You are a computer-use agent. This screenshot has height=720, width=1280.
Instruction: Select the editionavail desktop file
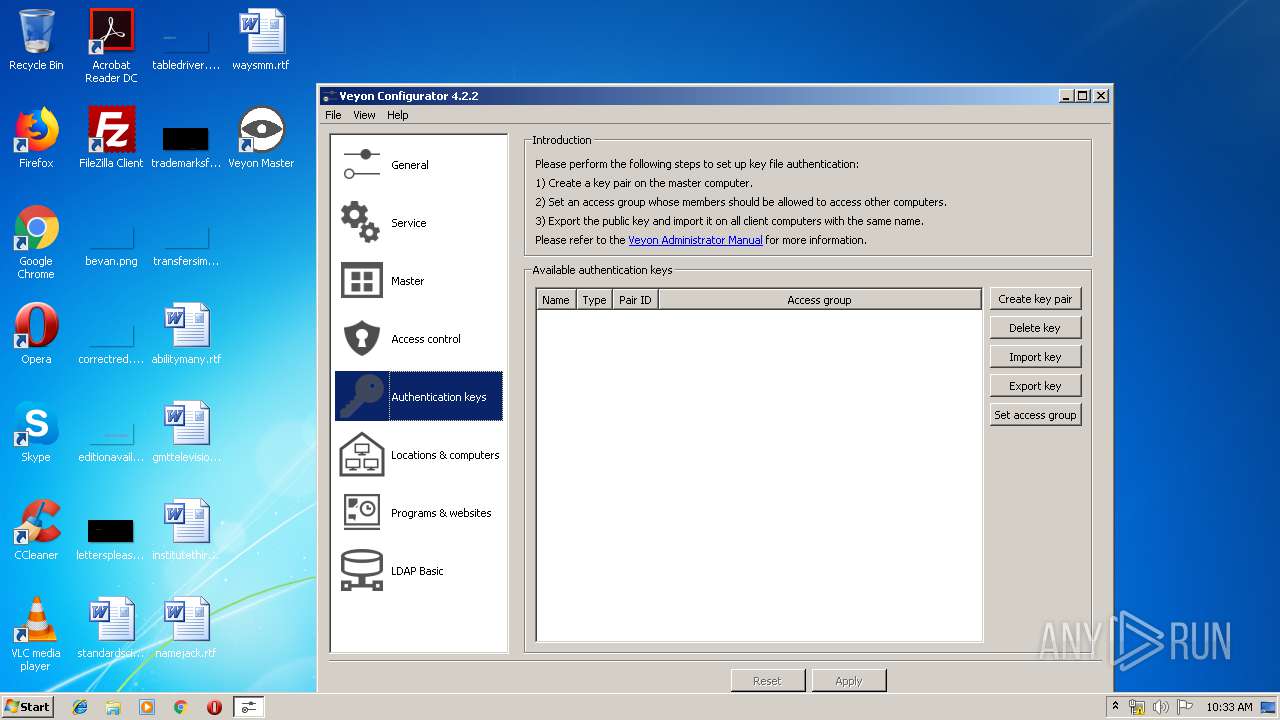(111, 438)
